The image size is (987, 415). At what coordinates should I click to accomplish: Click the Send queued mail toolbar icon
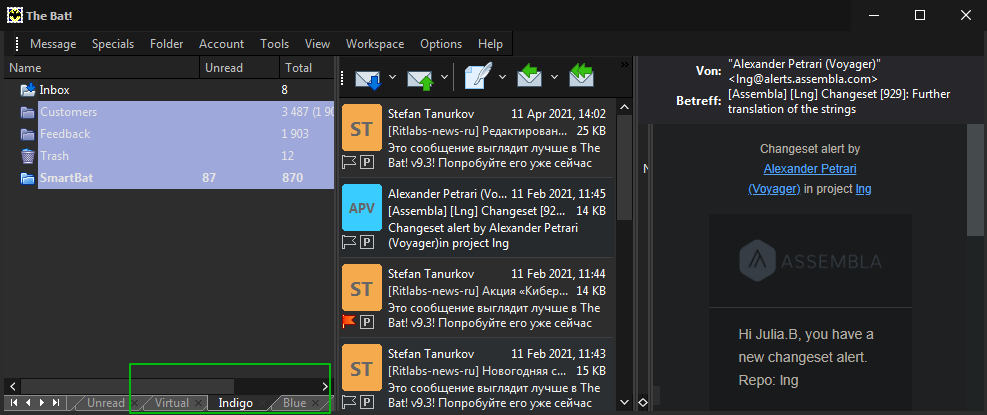point(419,78)
